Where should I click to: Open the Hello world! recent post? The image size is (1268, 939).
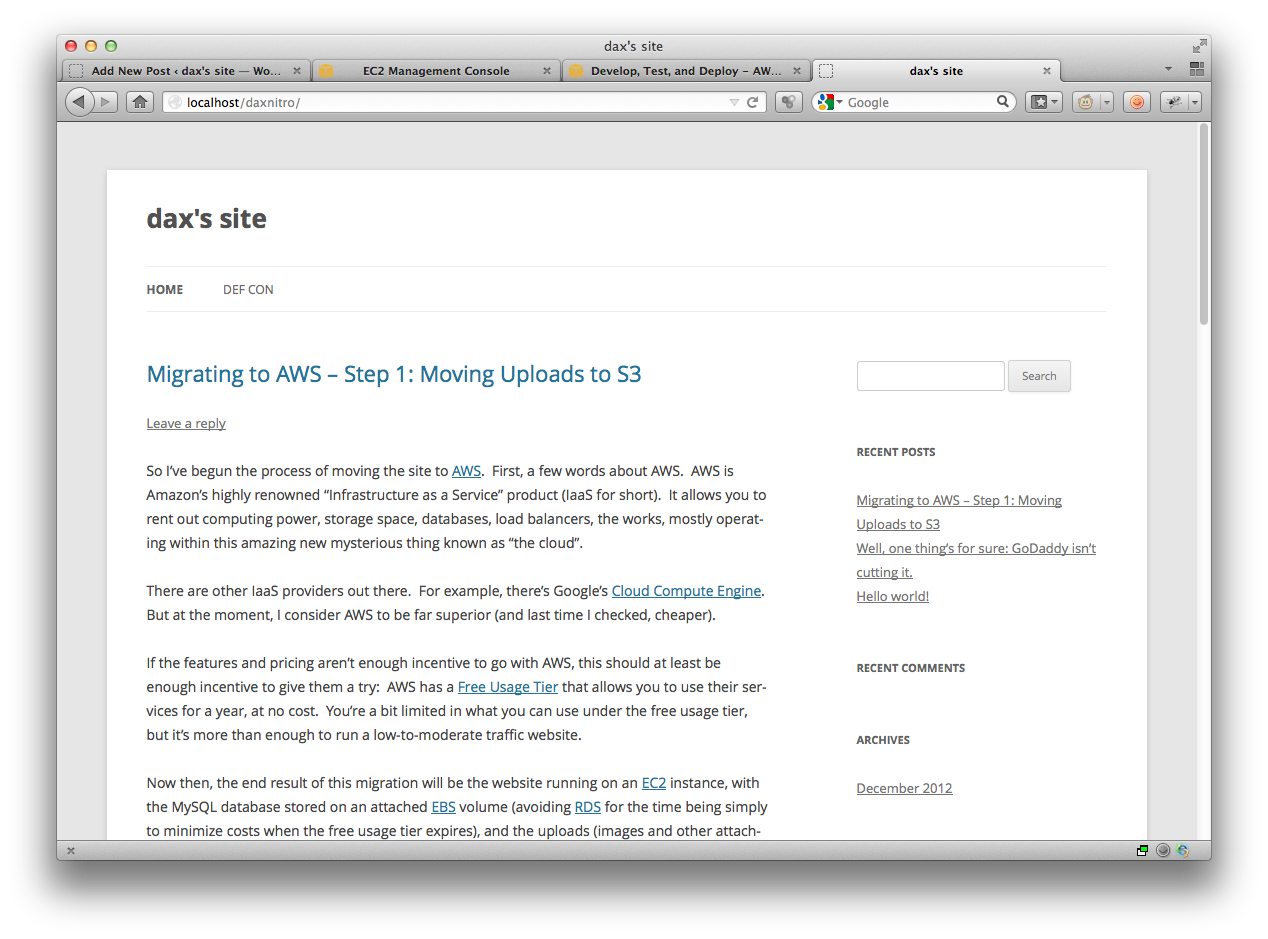[893, 596]
